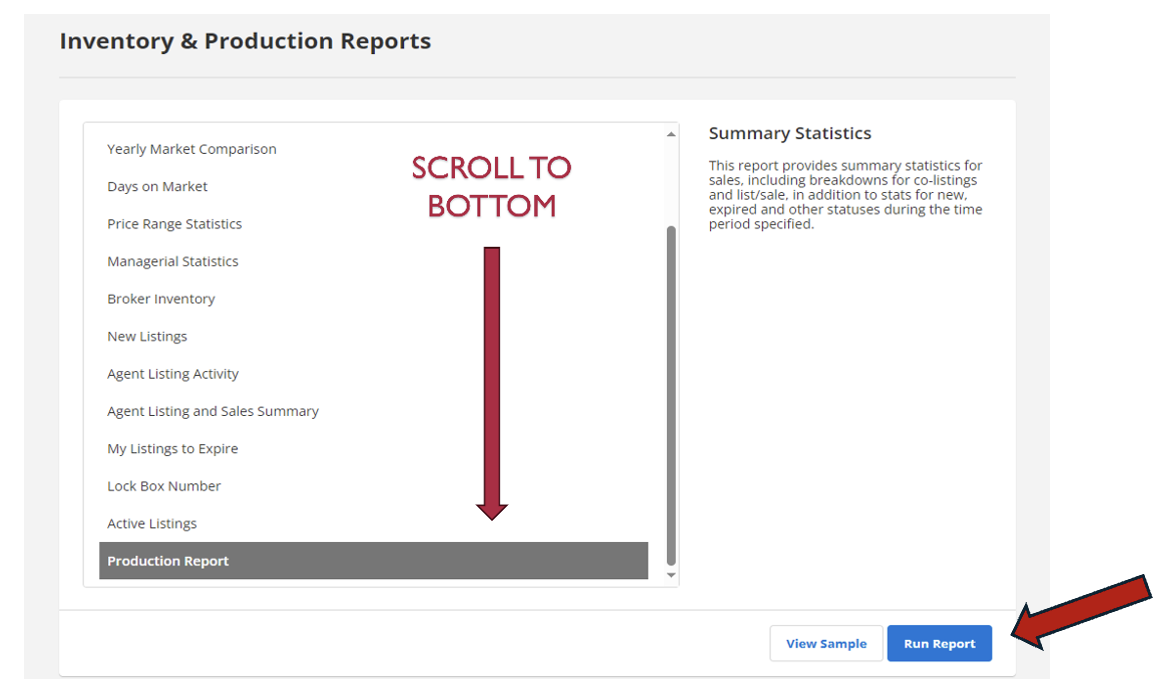Viewport: 1174px width, 698px height.
Task: Pick My Listings to Expire report
Action: 173,449
